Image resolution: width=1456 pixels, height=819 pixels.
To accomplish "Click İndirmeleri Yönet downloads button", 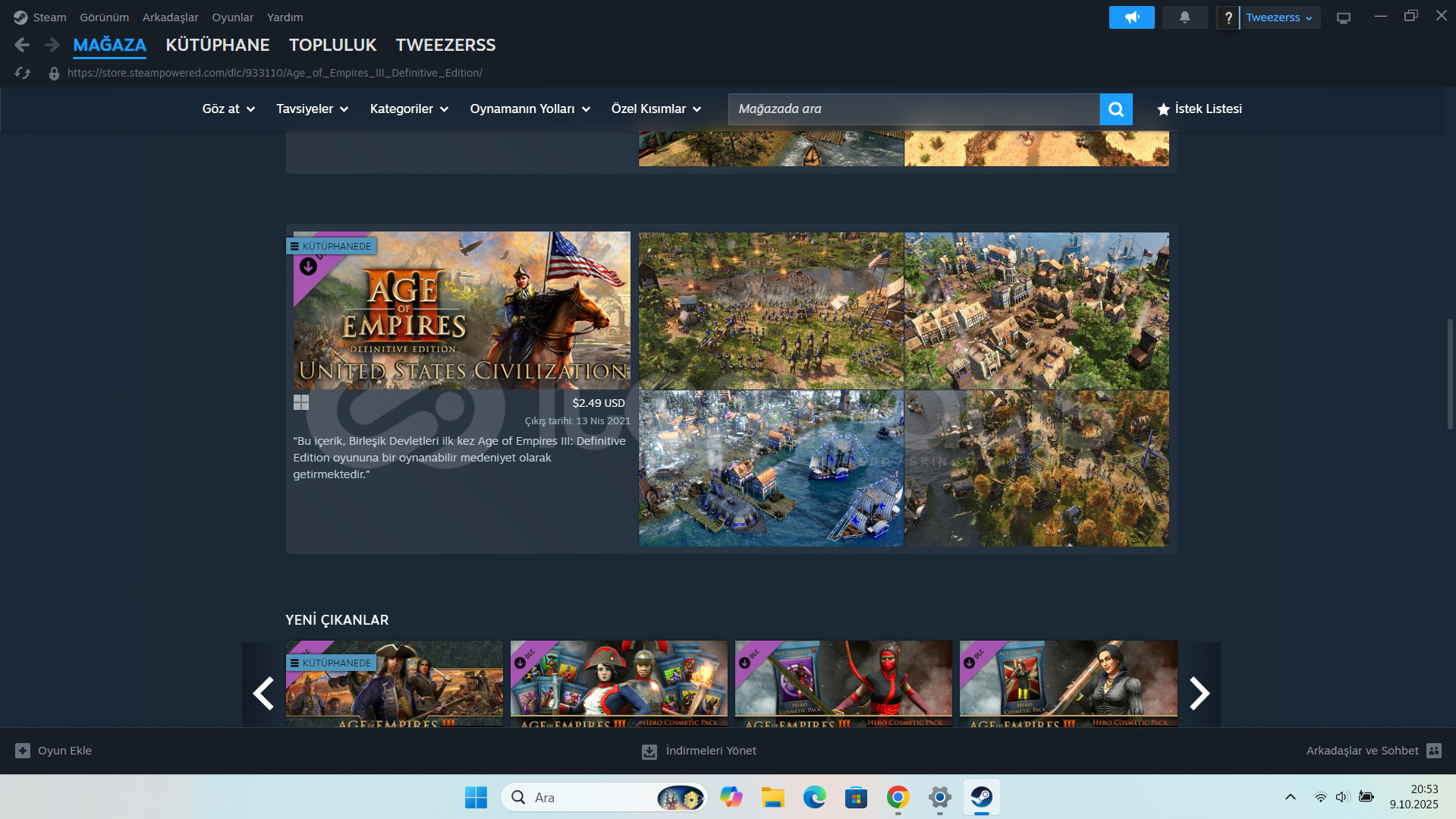I will click(x=699, y=751).
